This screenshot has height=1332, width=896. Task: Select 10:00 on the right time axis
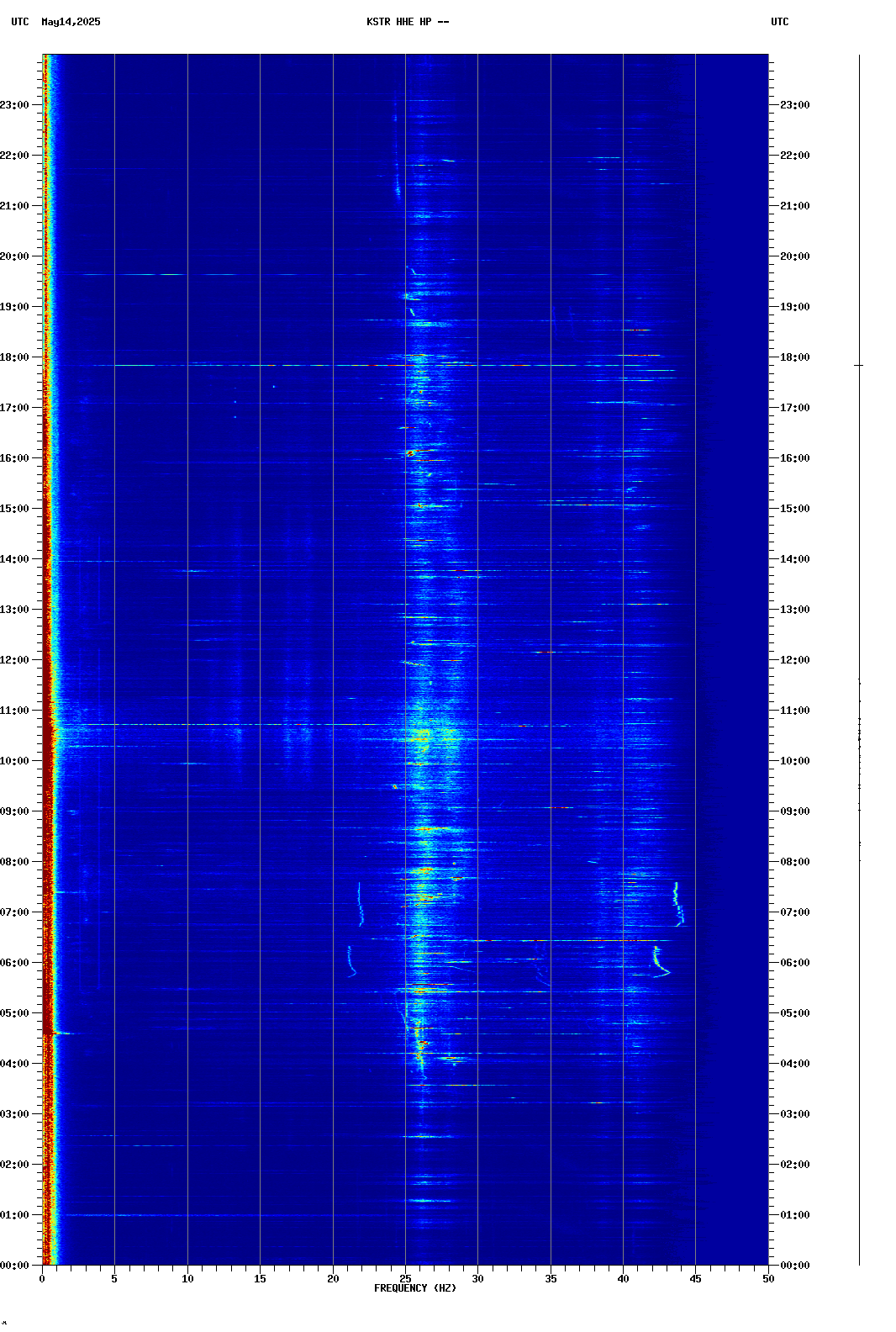(795, 761)
